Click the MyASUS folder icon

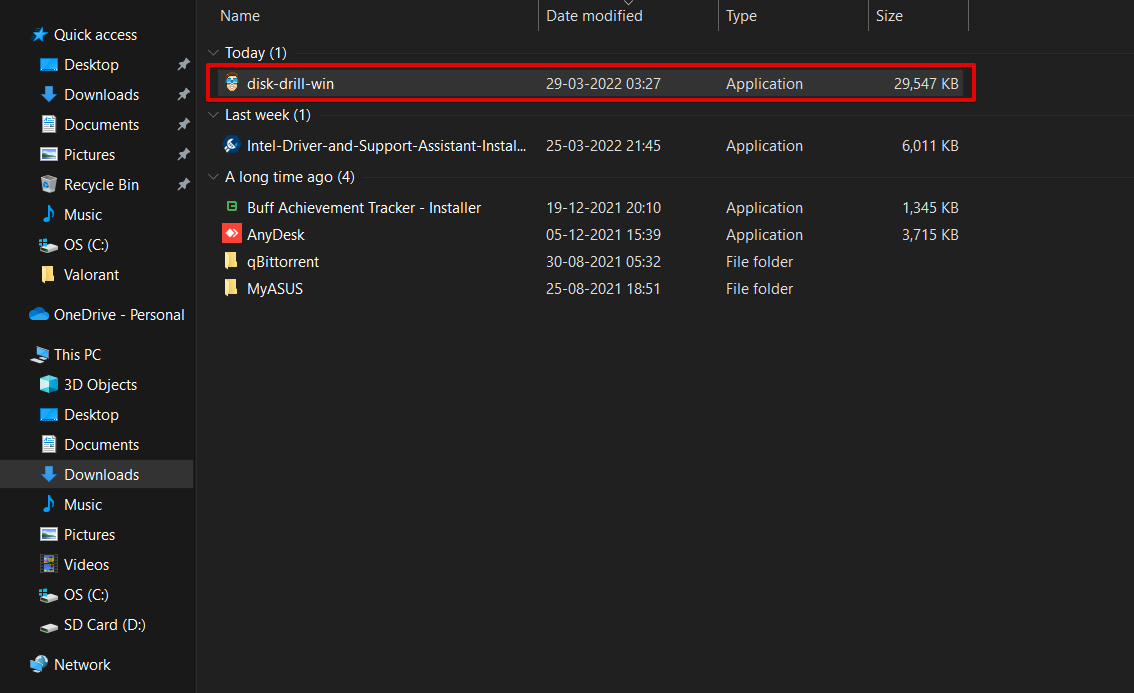point(231,288)
